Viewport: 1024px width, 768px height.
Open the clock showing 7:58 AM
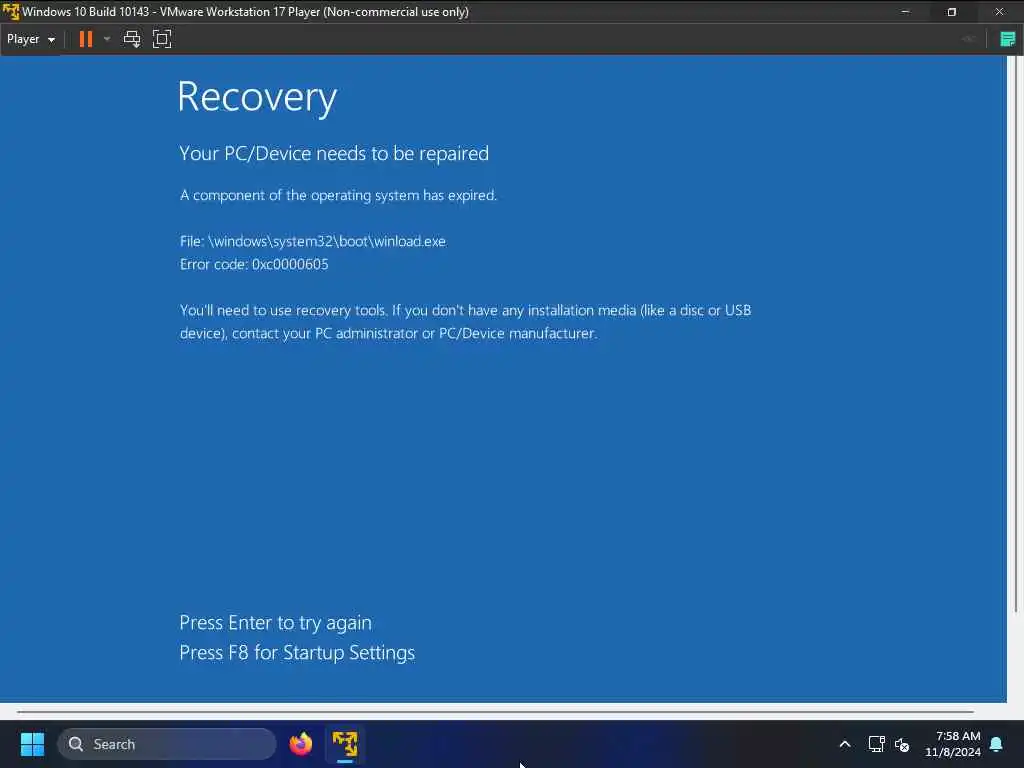pos(953,744)
